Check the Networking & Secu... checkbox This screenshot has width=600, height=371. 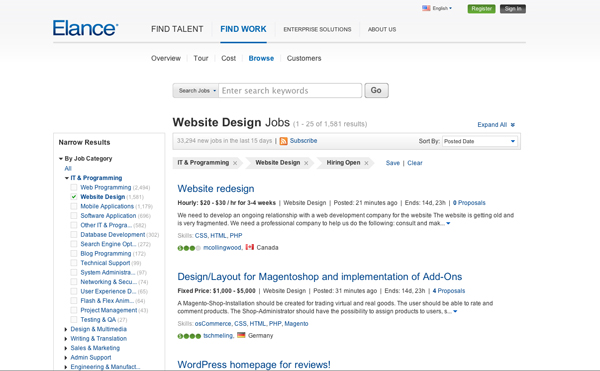point(73,282)
